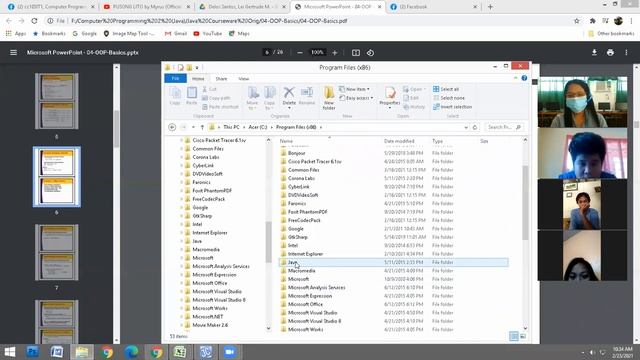Image resolution: width=640 pixels, height=360 pixels.
Task: Switch to the YouTube browser tab
Action: click(x=146, y=7)
